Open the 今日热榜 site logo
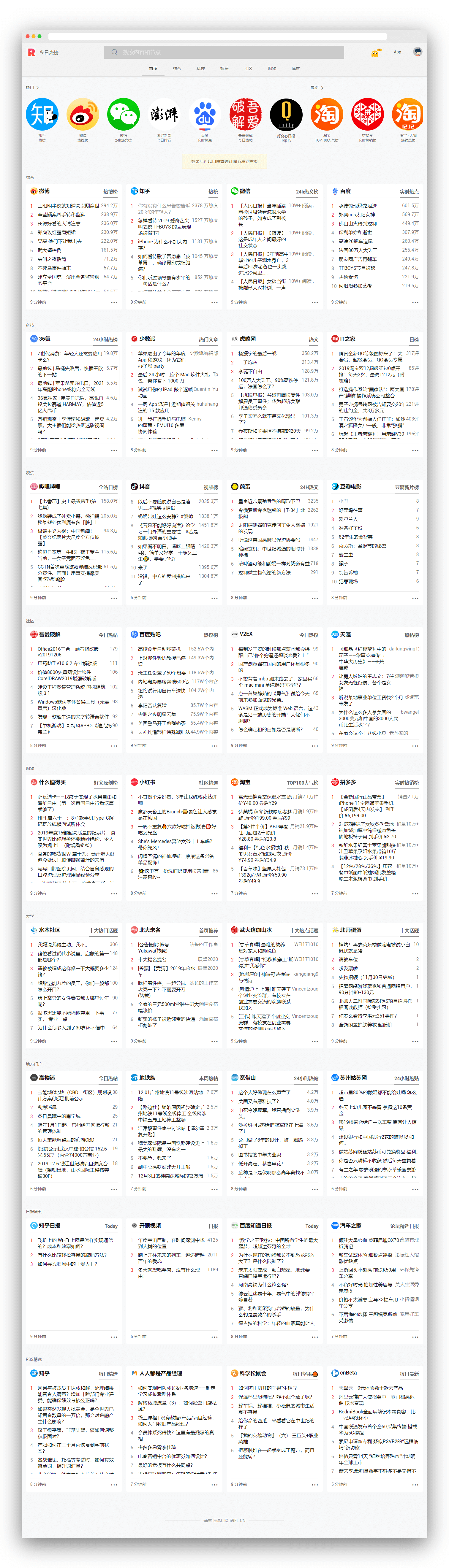The height and width of the screenshot is (1568, 449). click(x=31, y=52)
